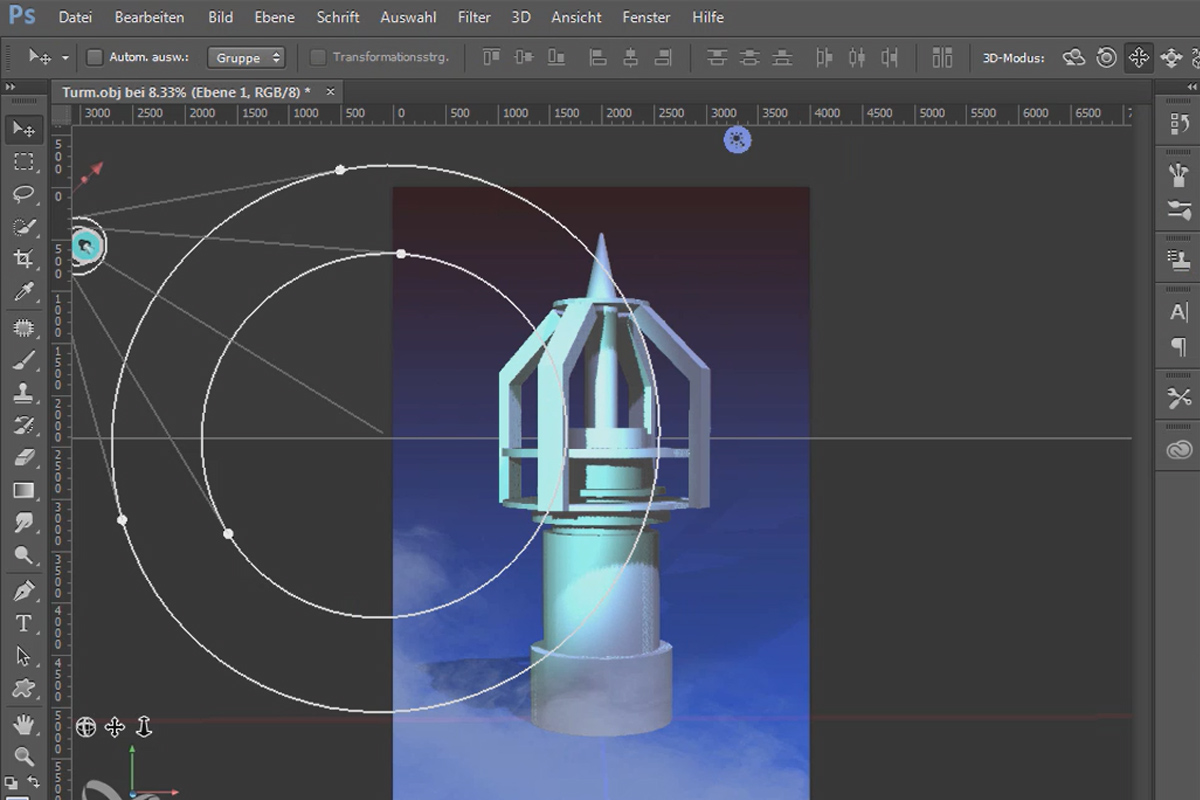This screenshot has width=1200, height=800.
Task: Switch to the Turm.obj document tab
Action: pyautogui.click(x=186, y=91)
